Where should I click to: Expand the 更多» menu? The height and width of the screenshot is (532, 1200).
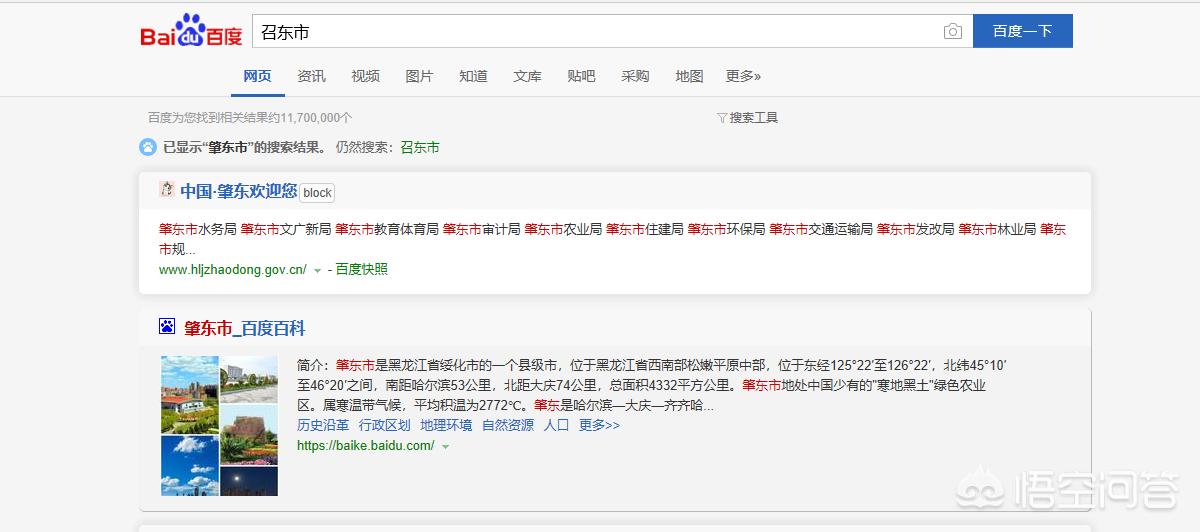743,76
